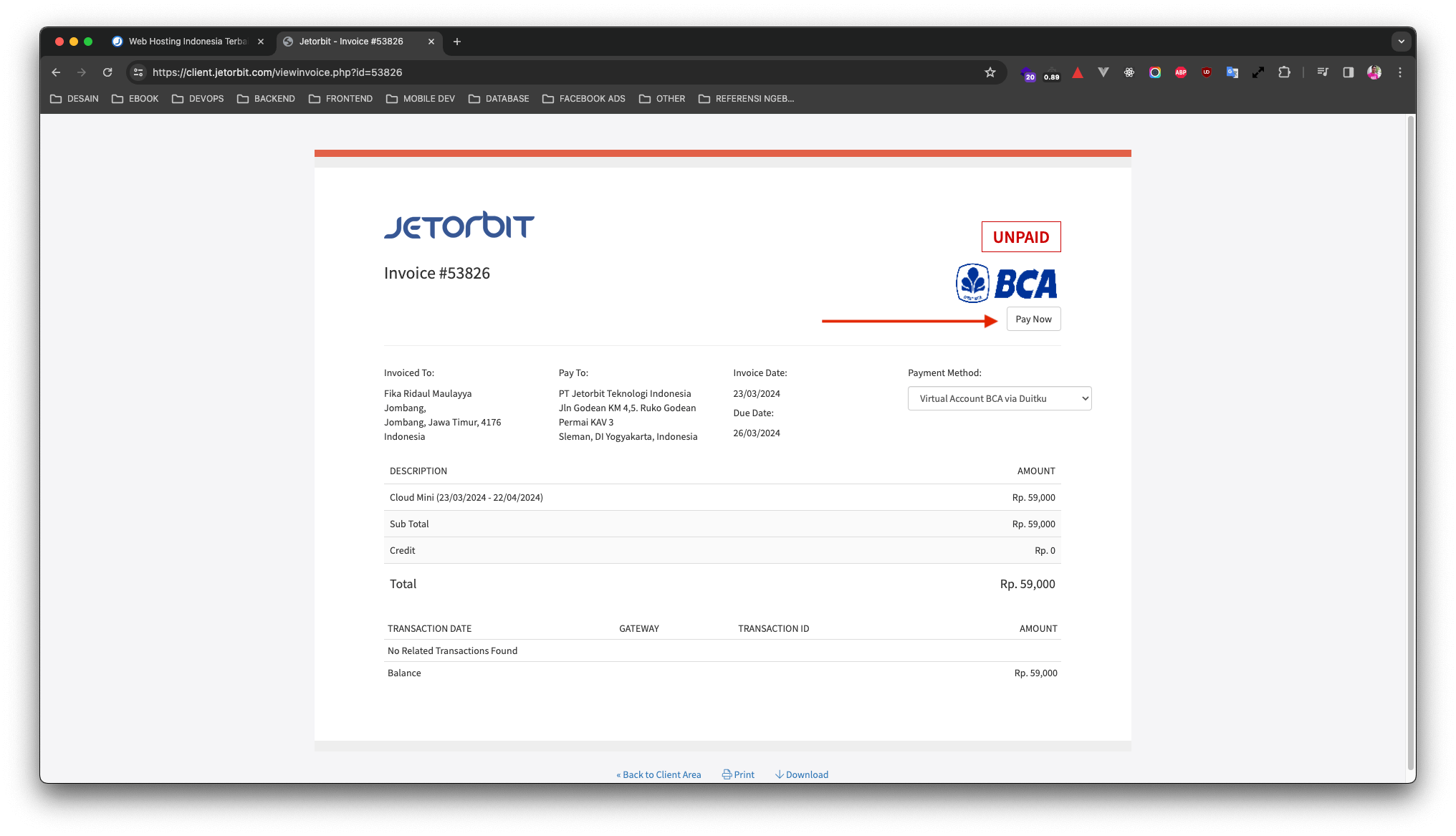Click the GATEWAY column header
Image resolution: width=1456 pixels, height=836 pixels.
[x=639, y=628]
